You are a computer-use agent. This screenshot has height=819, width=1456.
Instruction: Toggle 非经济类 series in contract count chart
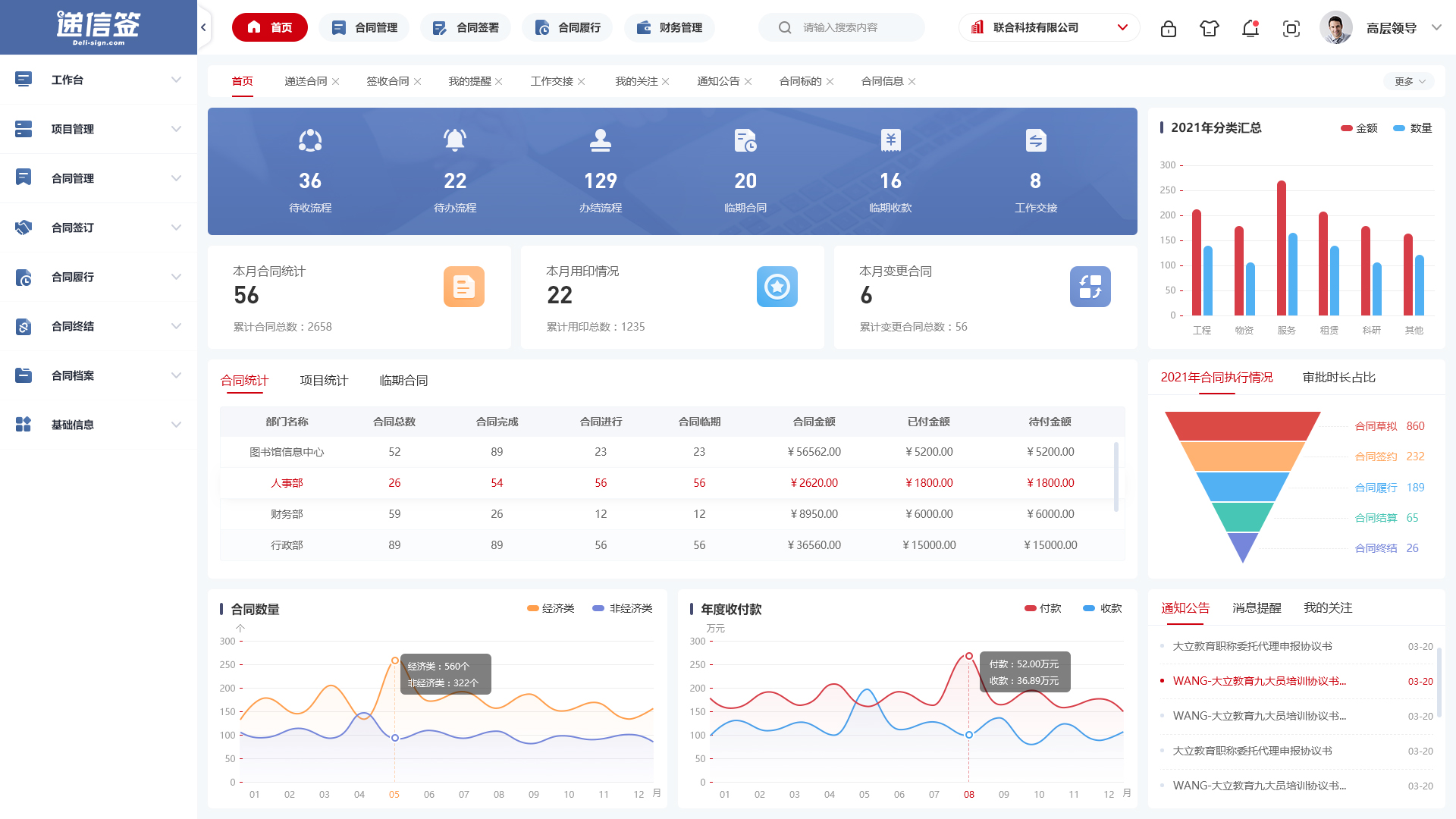pos(622,608)
